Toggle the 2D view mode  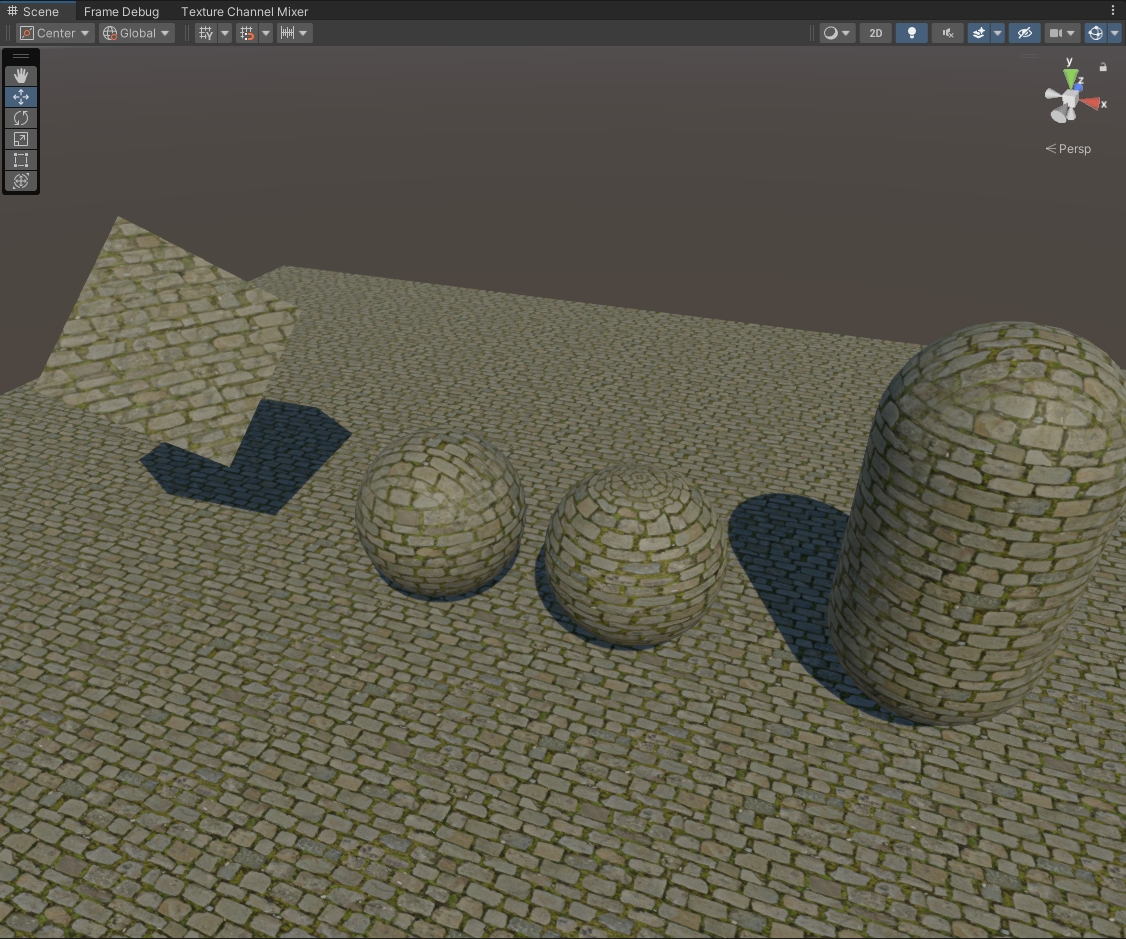pos(876,33)
